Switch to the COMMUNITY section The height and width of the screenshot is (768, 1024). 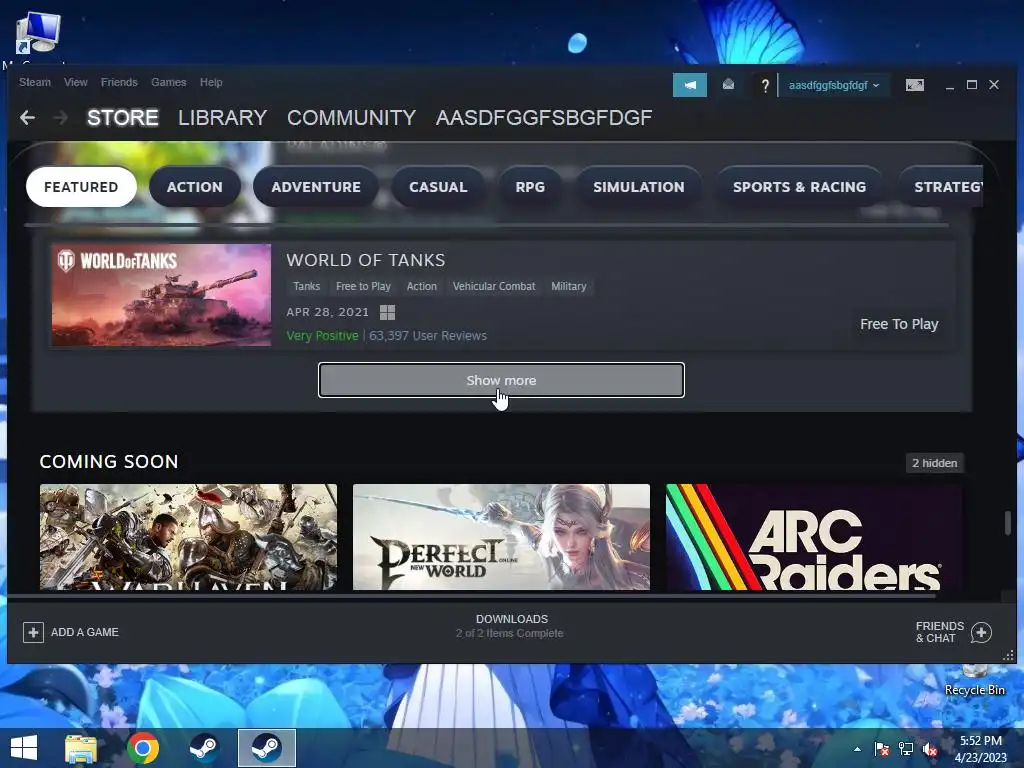coord(351,118)
